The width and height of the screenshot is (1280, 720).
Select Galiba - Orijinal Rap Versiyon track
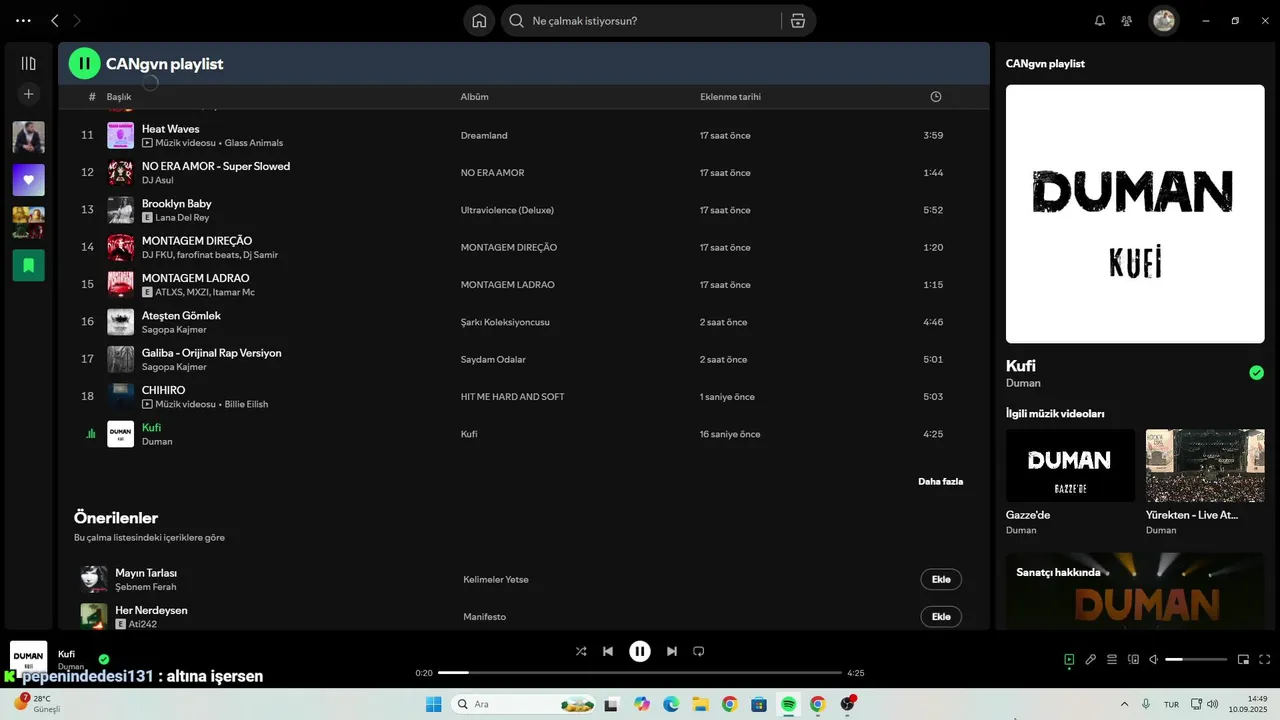(x=212, y=353)
